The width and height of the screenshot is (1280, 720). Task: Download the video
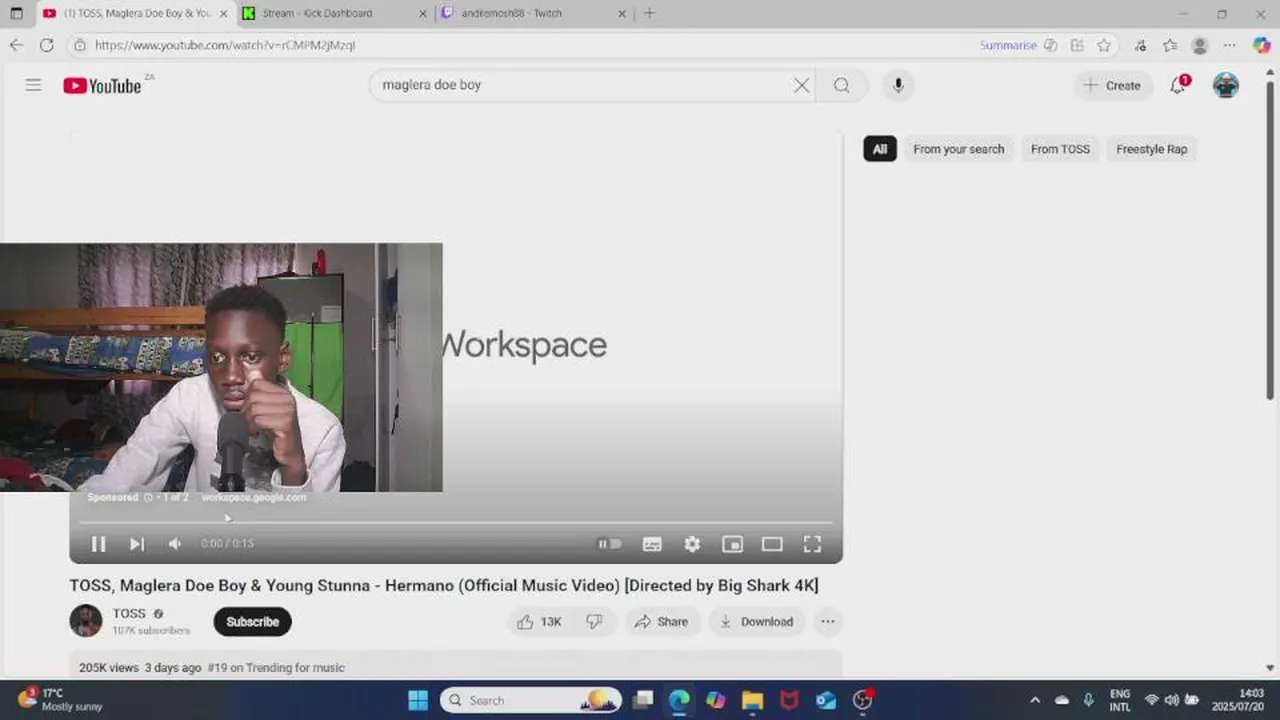757,622
